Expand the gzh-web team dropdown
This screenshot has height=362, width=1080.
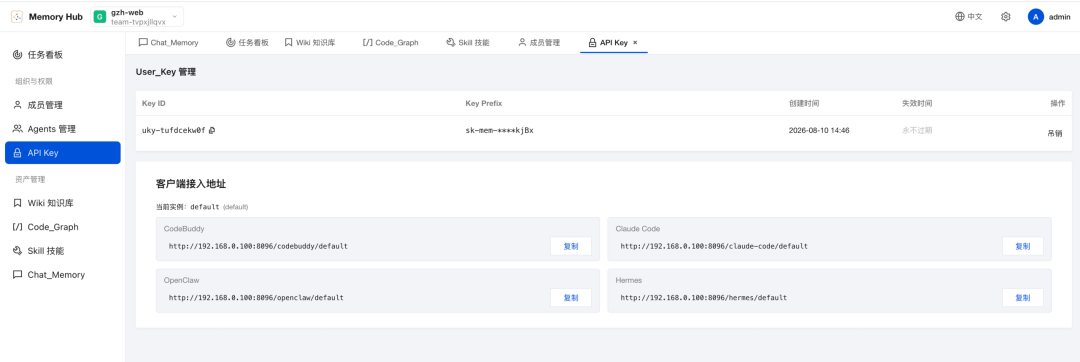137,17
